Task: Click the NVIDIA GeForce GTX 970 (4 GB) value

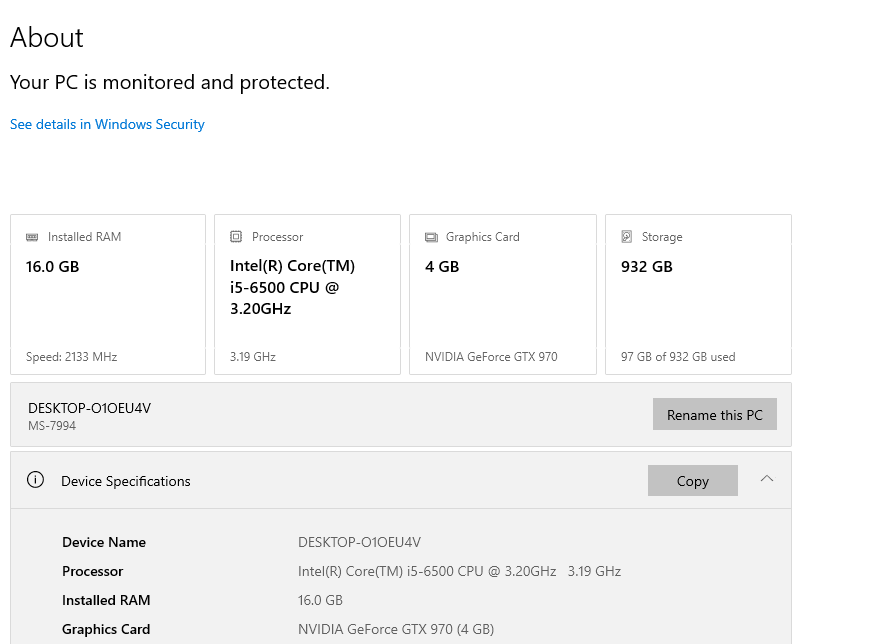Action: pos(396,629)
